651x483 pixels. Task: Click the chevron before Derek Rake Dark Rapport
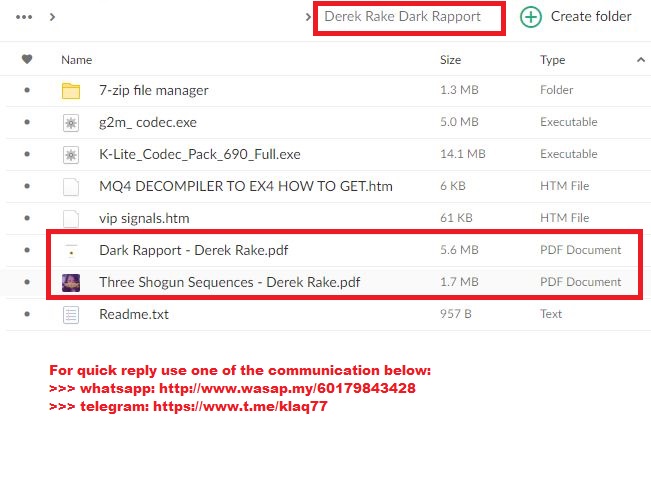click(x=308, y=17)
